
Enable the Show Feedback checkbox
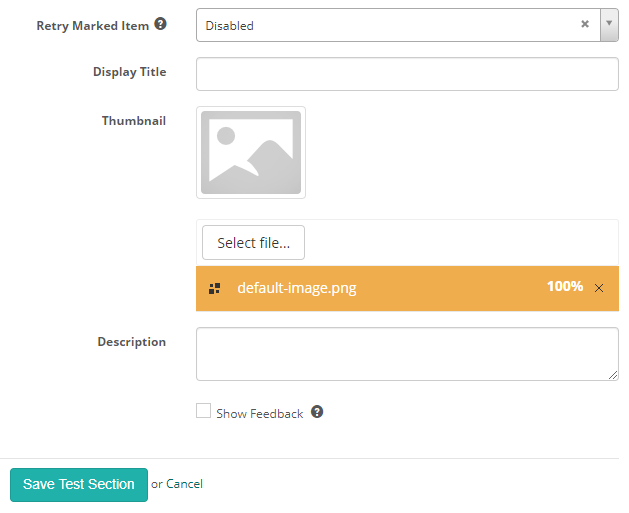[x=204, y=411]
